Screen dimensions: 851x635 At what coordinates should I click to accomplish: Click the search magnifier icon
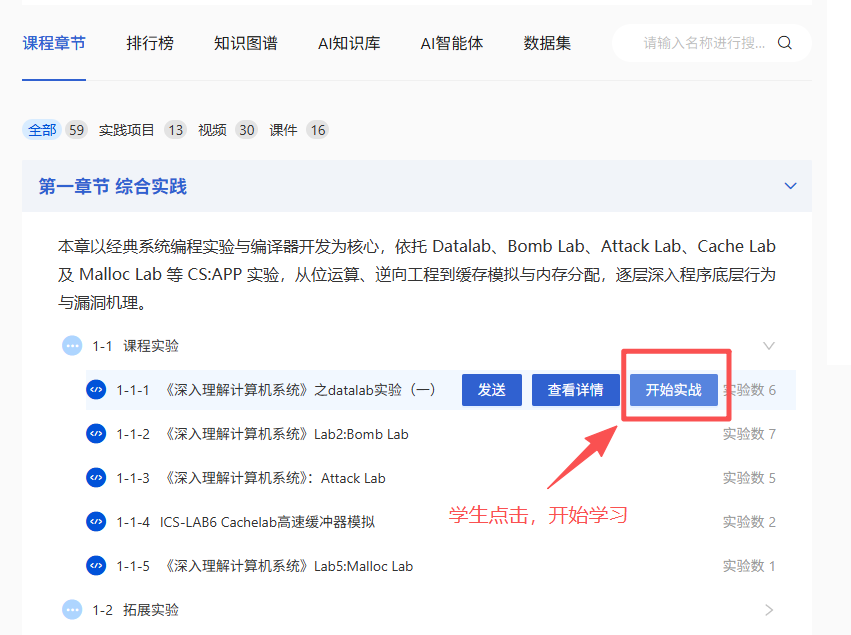coord(785,43)
